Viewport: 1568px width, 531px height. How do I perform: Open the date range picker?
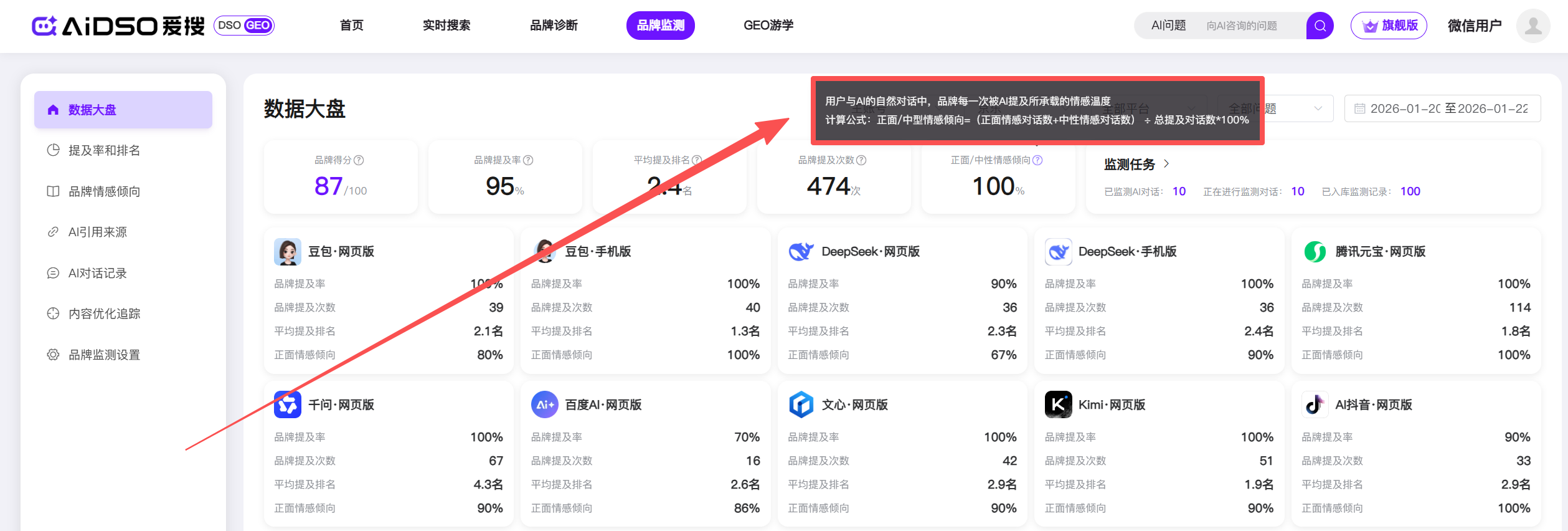[1442, 108]
